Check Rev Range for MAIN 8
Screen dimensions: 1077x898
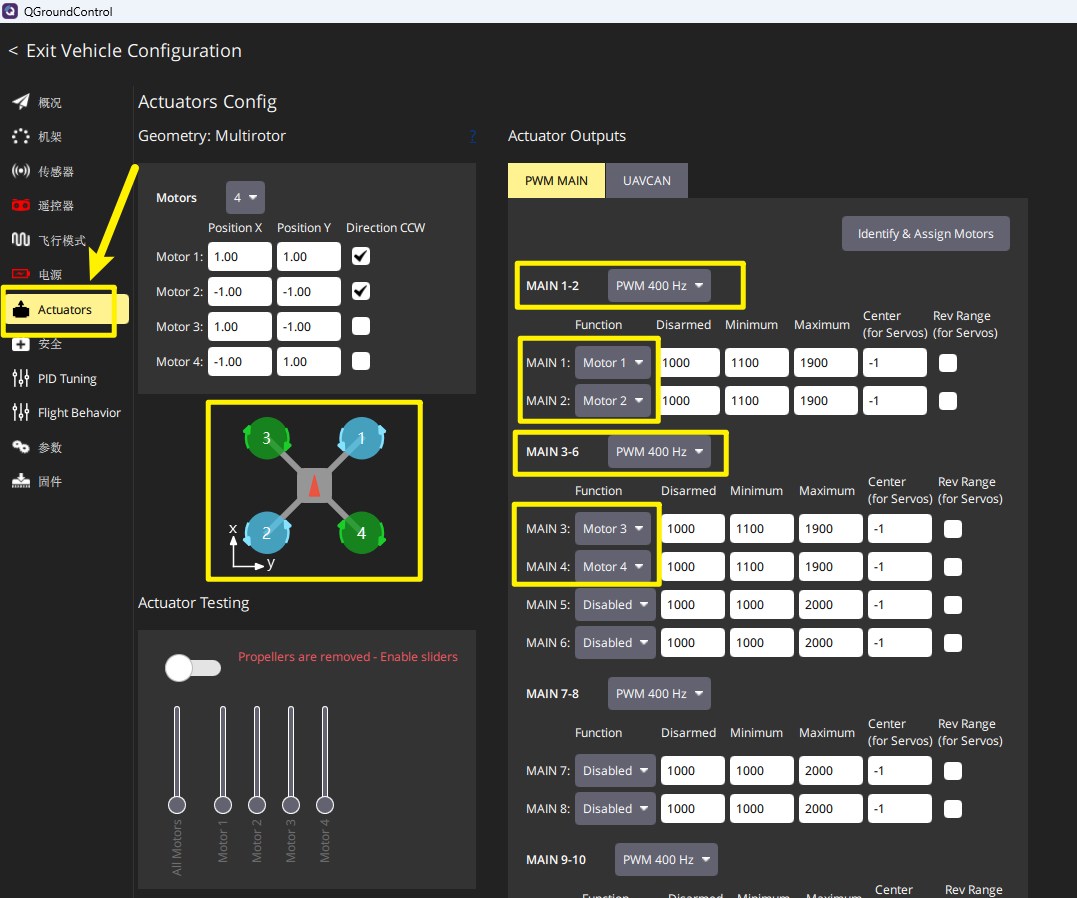pyautogui.click(x=953, y=809)
